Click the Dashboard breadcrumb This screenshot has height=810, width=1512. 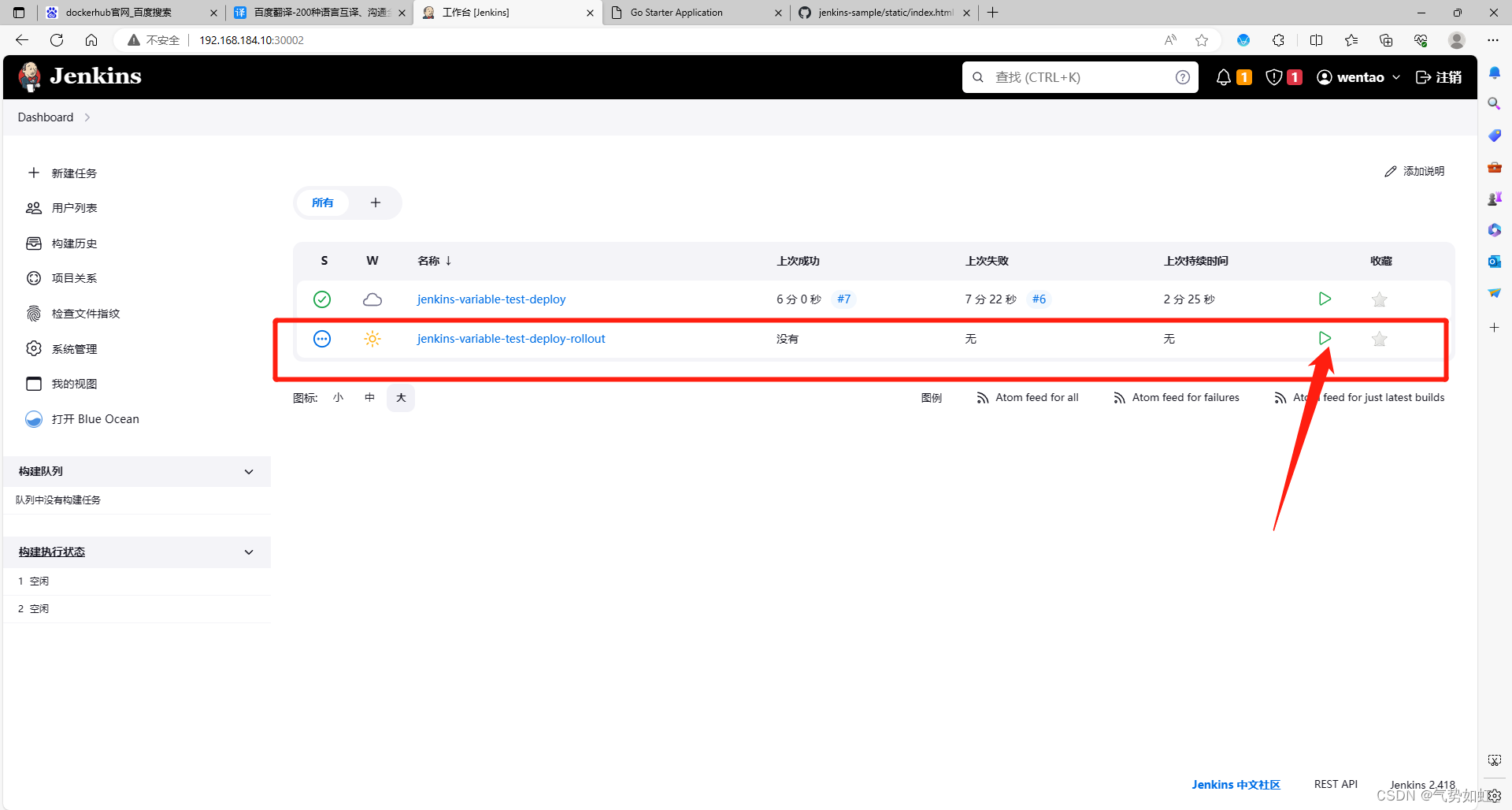tap(46, 117)
